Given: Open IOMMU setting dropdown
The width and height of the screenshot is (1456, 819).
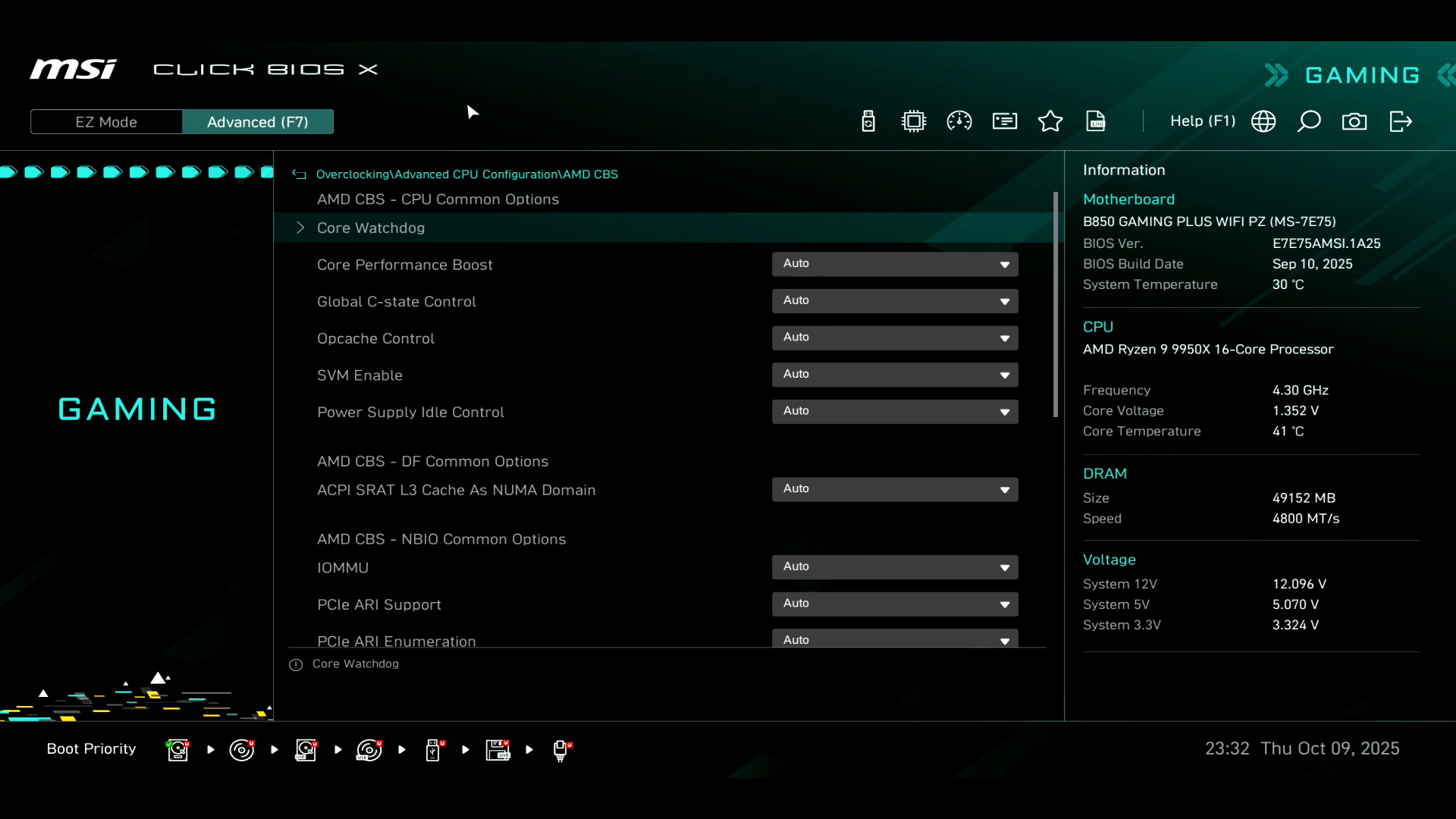Looking at the screenshot, I should 895,567.
